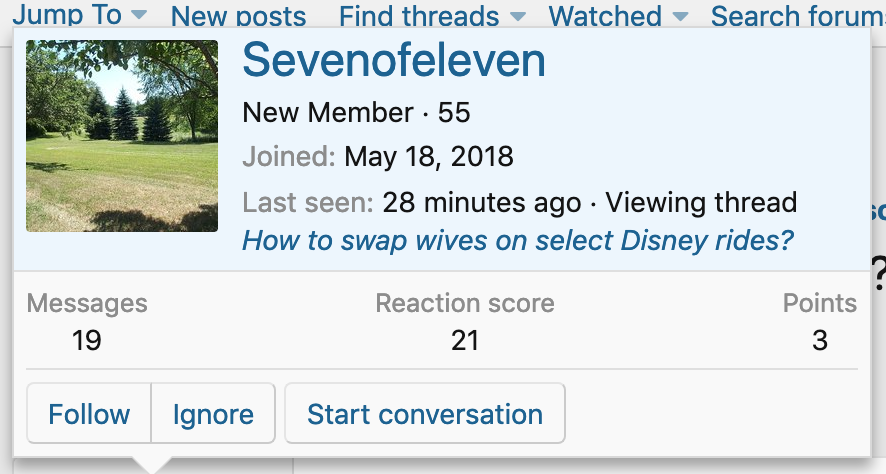Open Search forums
The image size is (886, 474).
coord(798,16)
